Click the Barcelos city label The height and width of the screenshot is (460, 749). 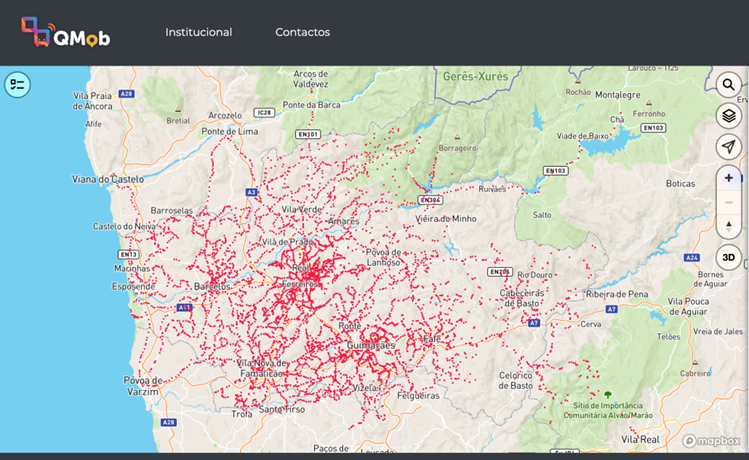pos(212,287)
